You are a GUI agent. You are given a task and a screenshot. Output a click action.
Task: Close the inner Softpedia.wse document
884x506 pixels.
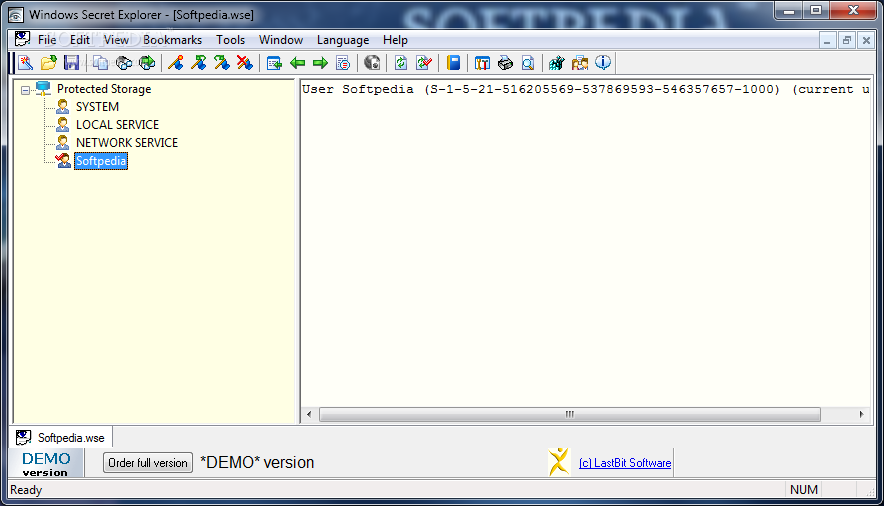click(867, 40)
